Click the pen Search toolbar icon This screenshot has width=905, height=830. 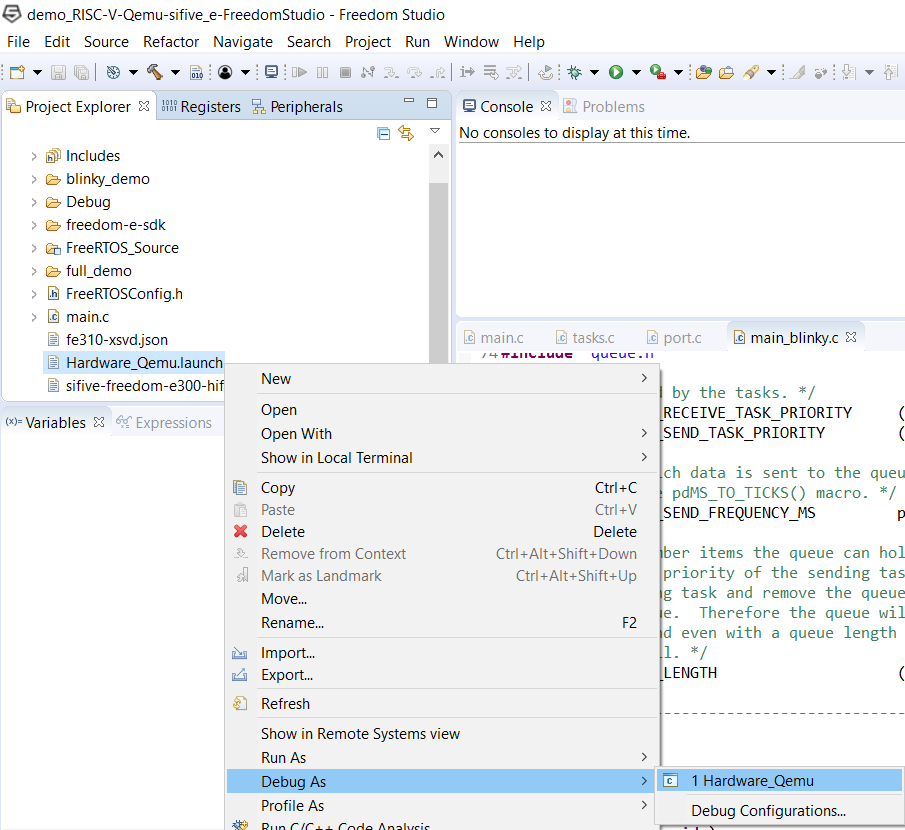pos(751,72)
